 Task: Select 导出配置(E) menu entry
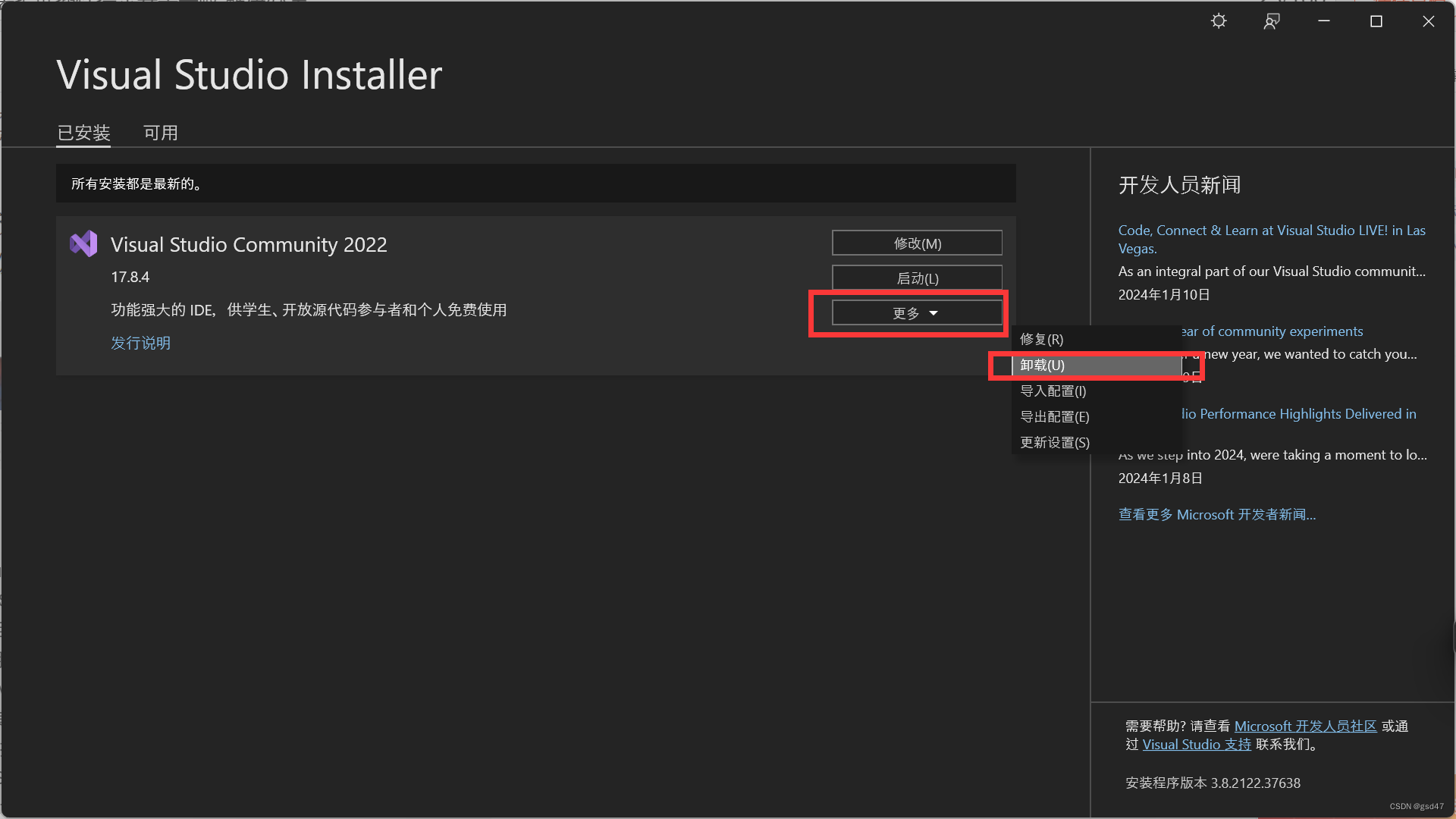(x=1055, y=417)
